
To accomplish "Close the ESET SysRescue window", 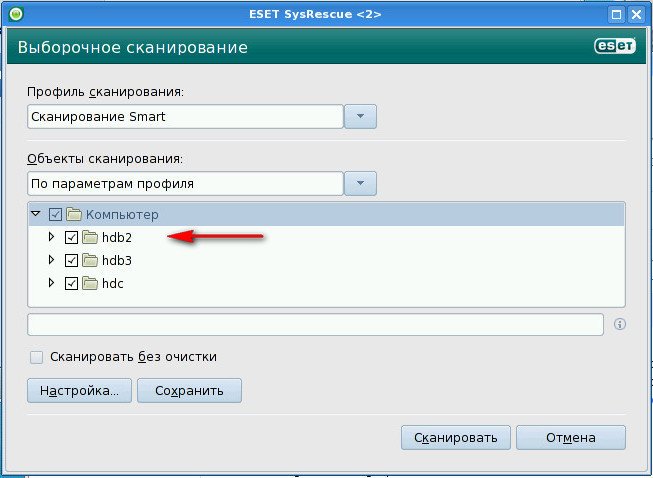I will [x=636, y=15].
